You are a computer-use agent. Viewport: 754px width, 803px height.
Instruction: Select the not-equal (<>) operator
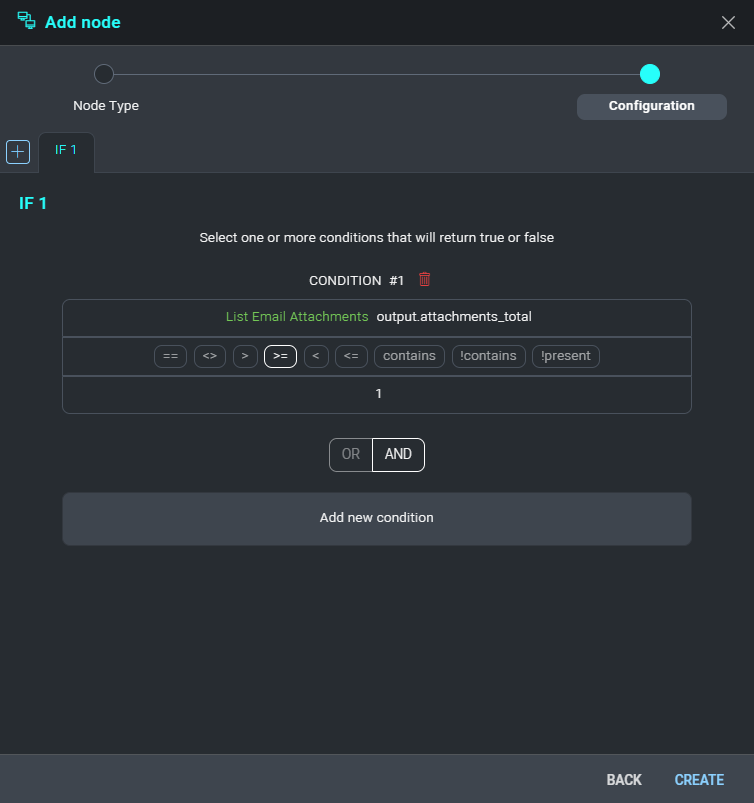209,356
